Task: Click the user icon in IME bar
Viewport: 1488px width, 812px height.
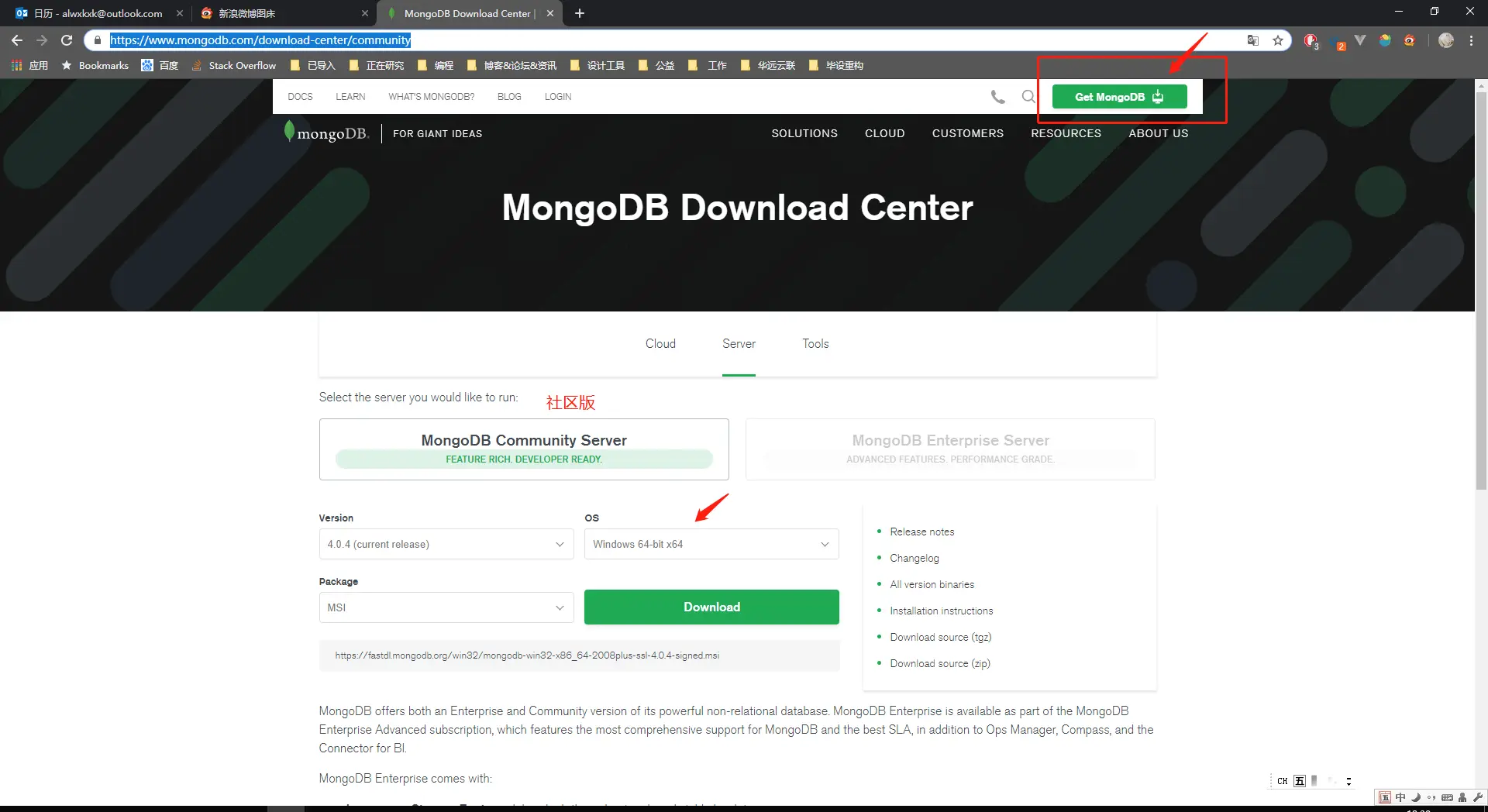Action: (x=1462, y=797)
